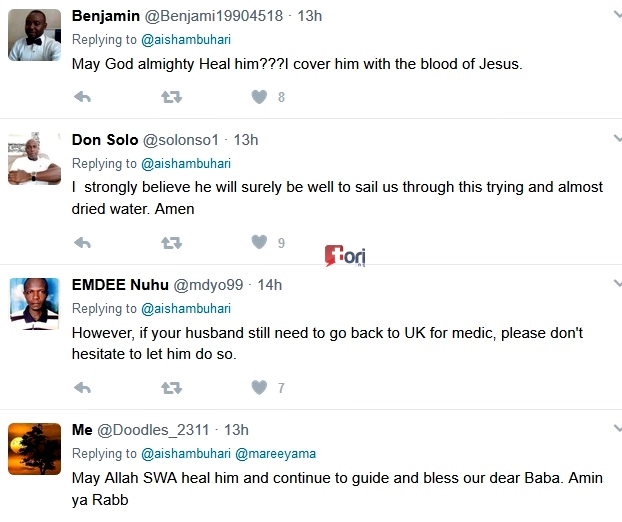Viewport: 622px width, 522px height.
Task: Open Don Solo's avatar
Action: 35,159
